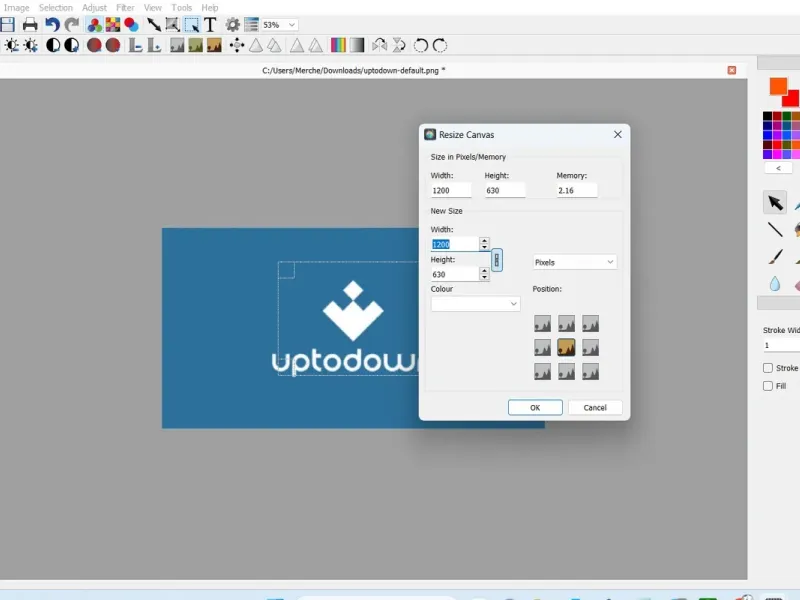The height and width of the screenshot is (600, 800).
Task: Enable the Stroke checkbox
Action: 768,368
